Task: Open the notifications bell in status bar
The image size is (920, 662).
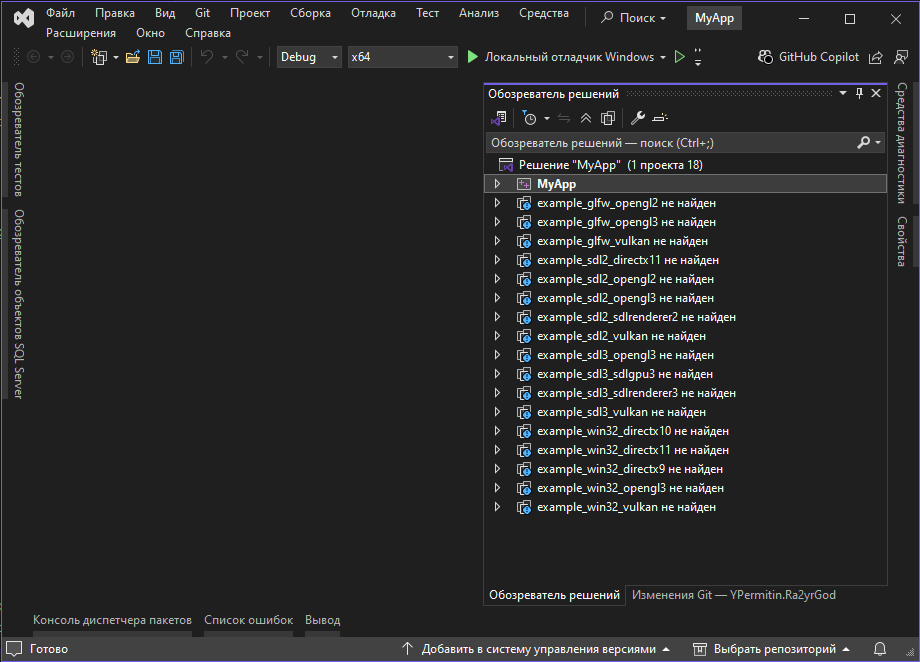Action: point(880,649)
